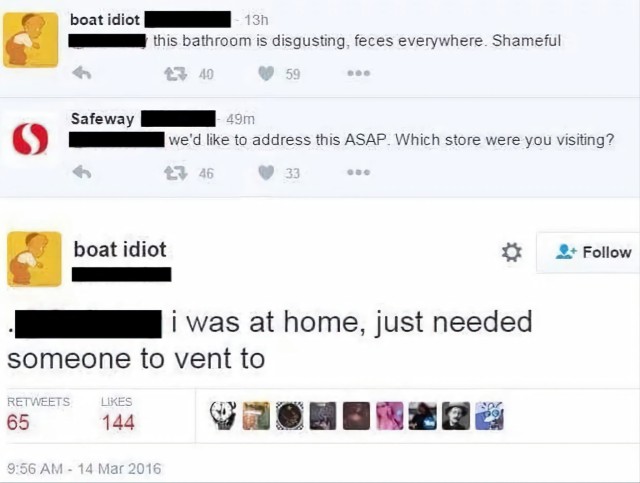Reply to boat idiot's first bathroom tweet
The width and height of the screenshot is (640, 483).
point(82,73)
